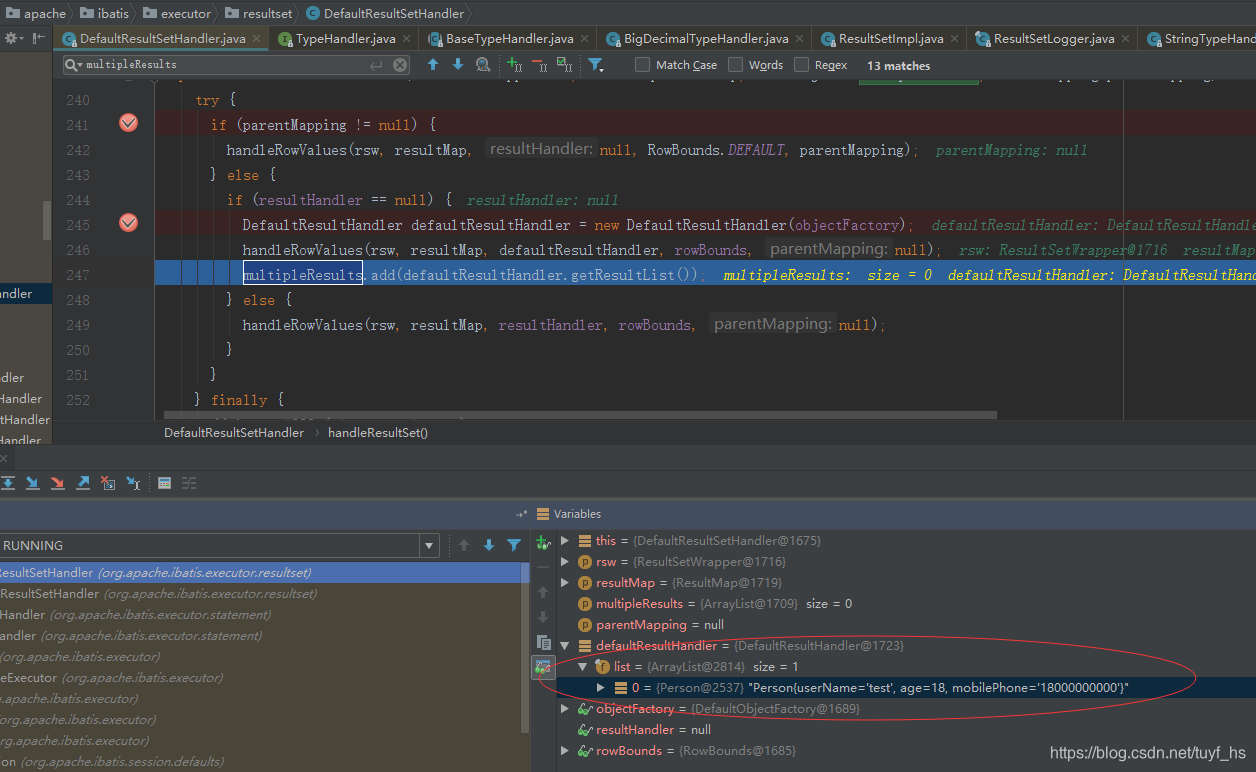Open search filter funnel in find bar
The height and width of the screenshot is (772, 1256).
coord(595,65)
